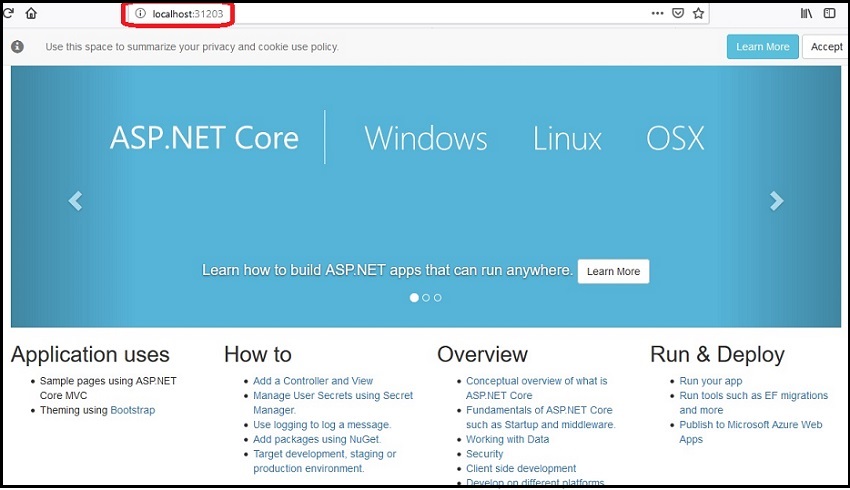Select first carousel indicator dot

click(x=414, y=298)
